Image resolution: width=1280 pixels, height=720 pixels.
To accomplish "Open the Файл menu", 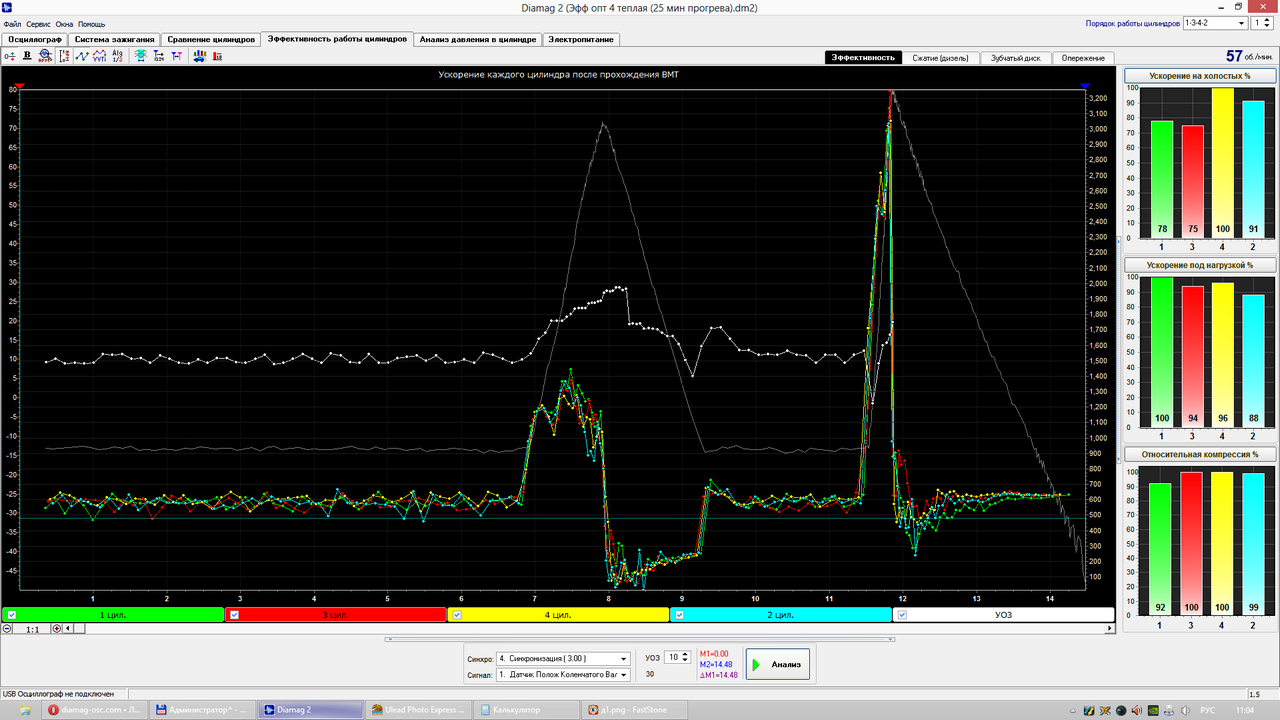I will pyautogui.click(x=12, y=23).
